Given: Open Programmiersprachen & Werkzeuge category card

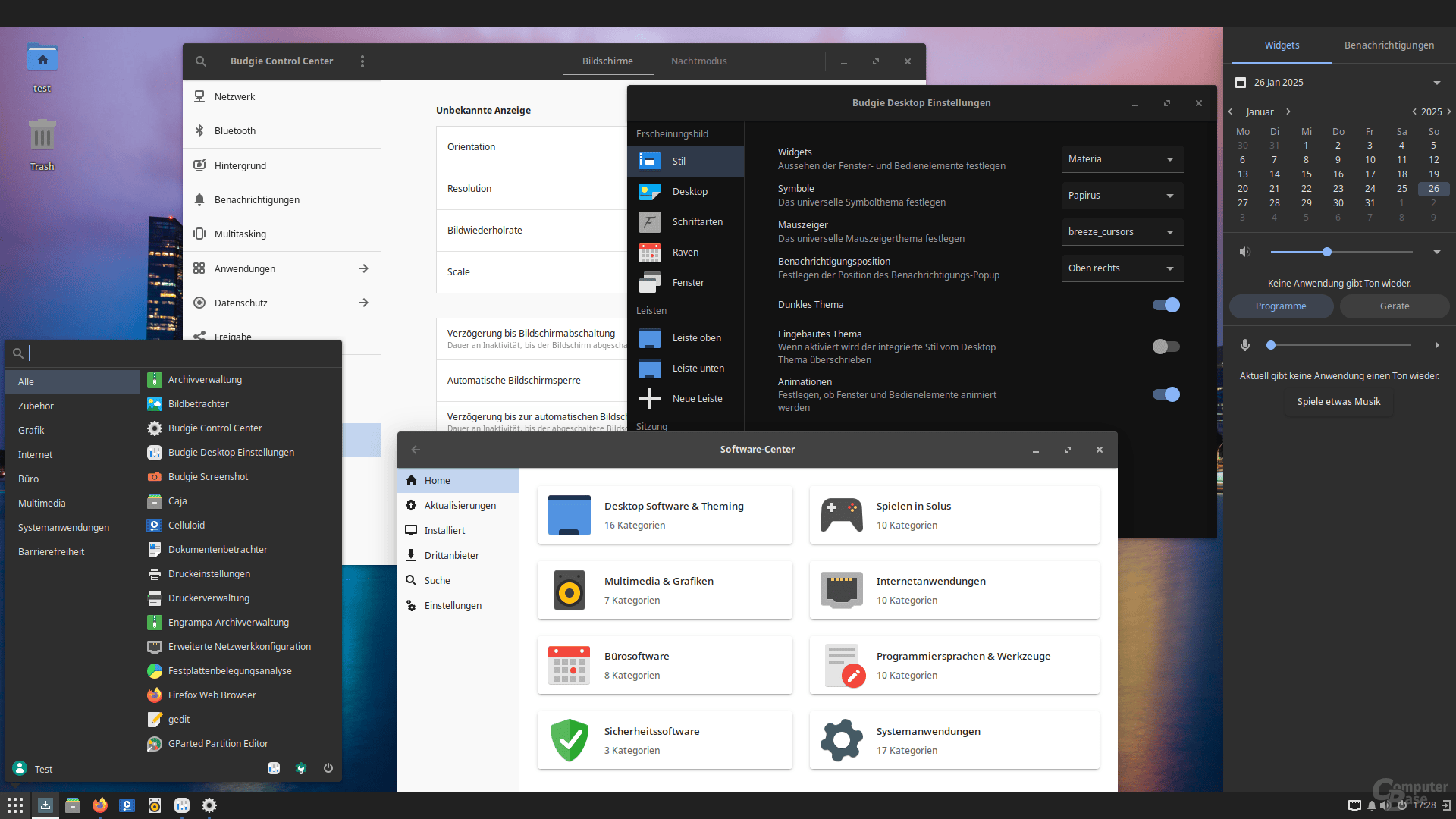Looking at the screenshot, I should click(954, 666).
